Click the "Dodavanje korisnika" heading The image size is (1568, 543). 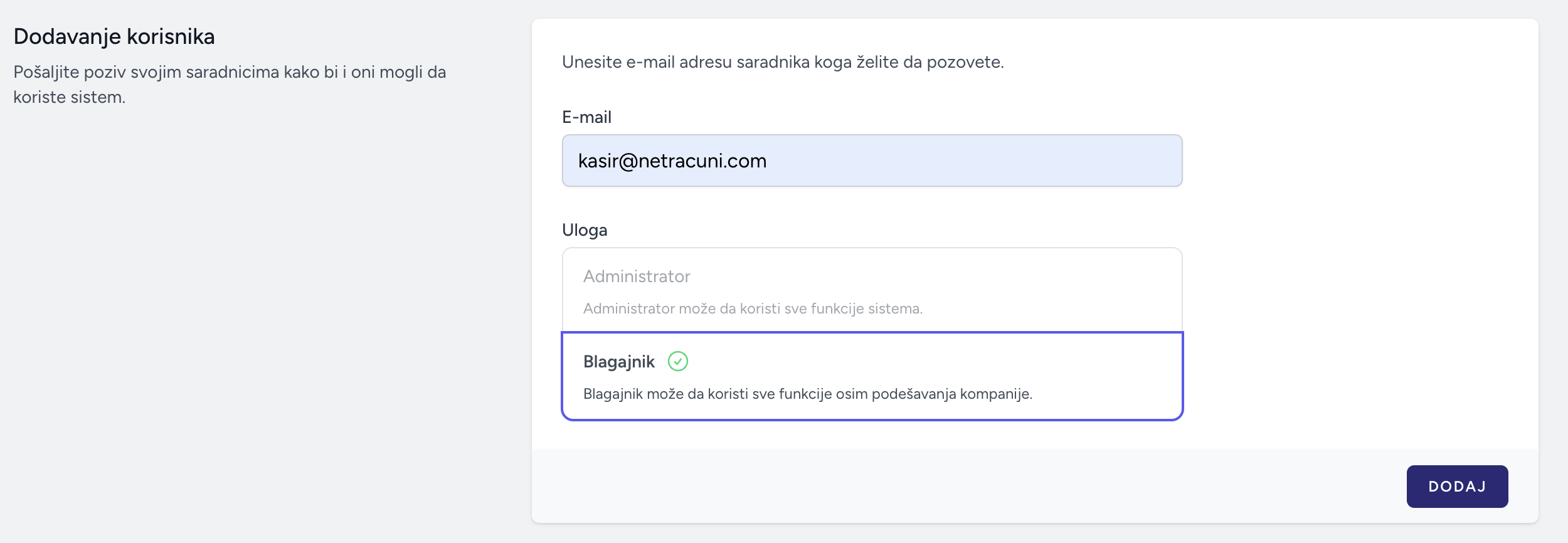[114, 36]
